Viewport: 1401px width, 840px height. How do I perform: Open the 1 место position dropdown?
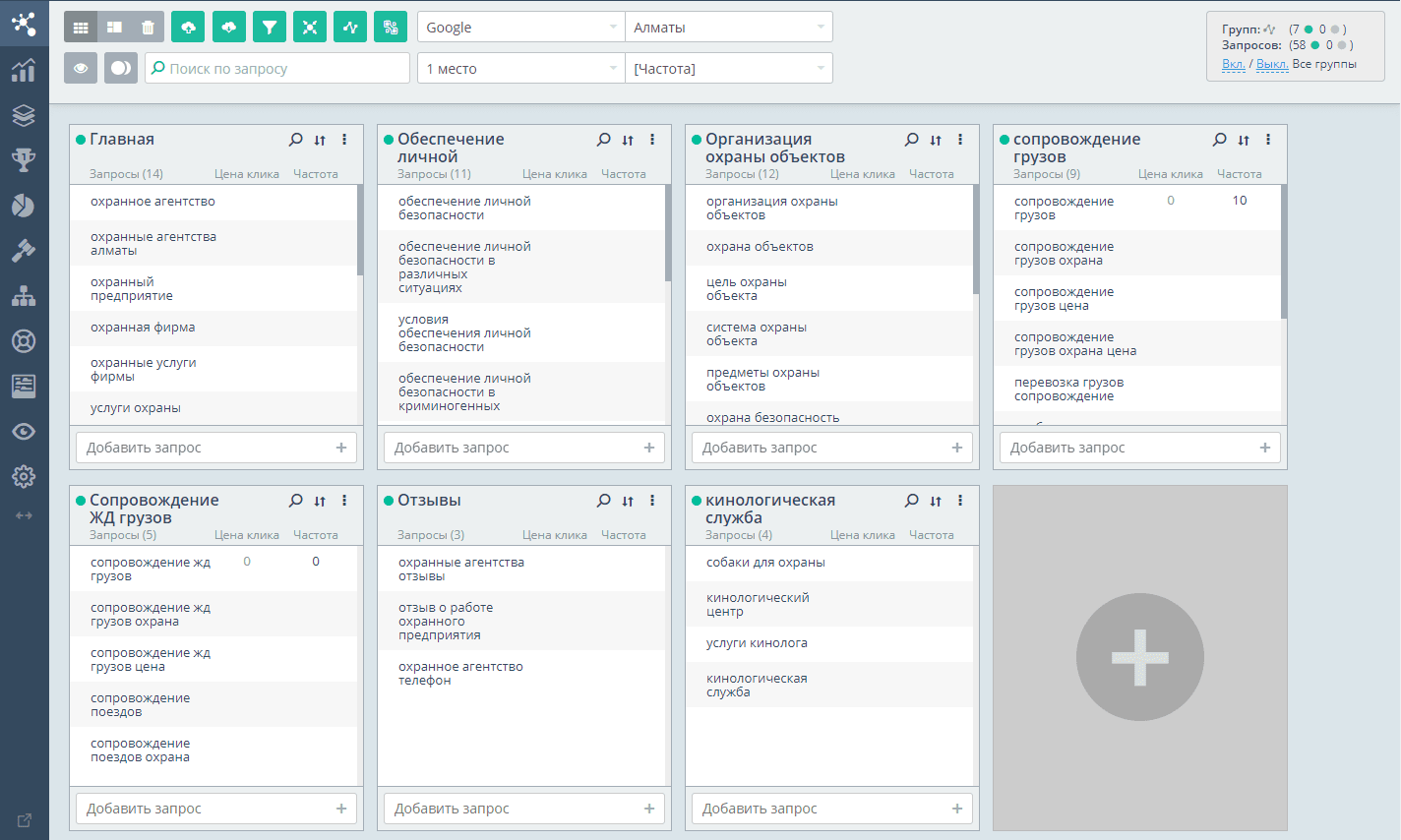tap(521, 68)
